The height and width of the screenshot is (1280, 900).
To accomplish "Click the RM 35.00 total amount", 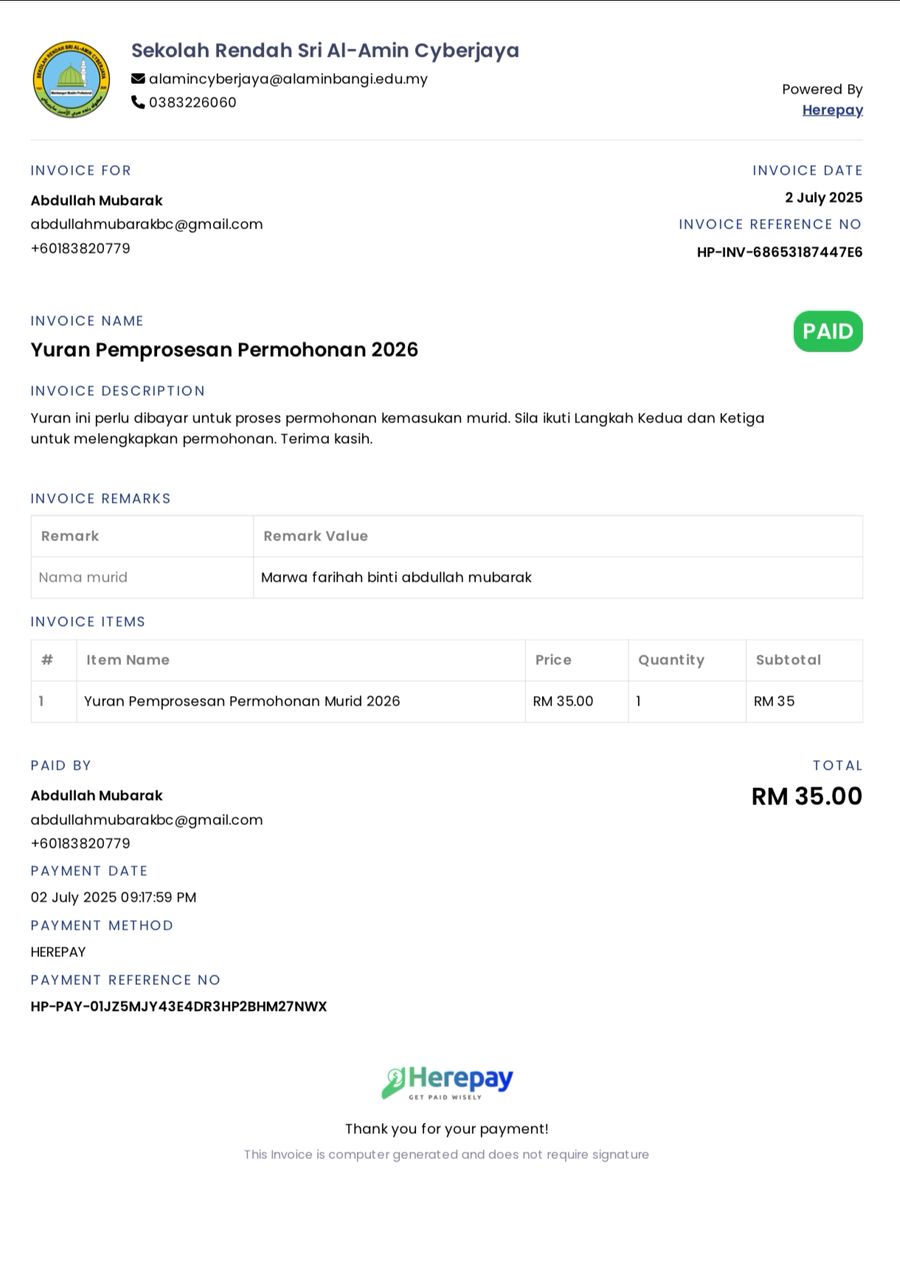I will click(x=807, y=796).
